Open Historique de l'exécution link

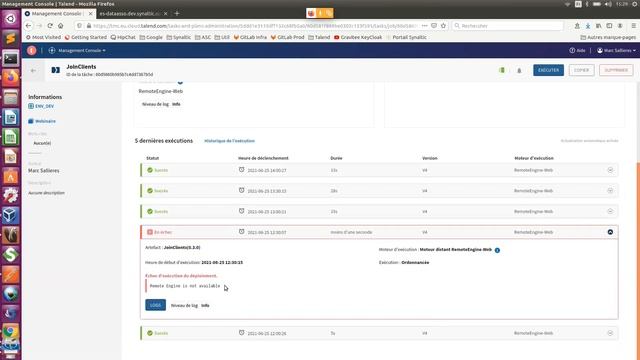pyautogui.click(x=229, y=141)
